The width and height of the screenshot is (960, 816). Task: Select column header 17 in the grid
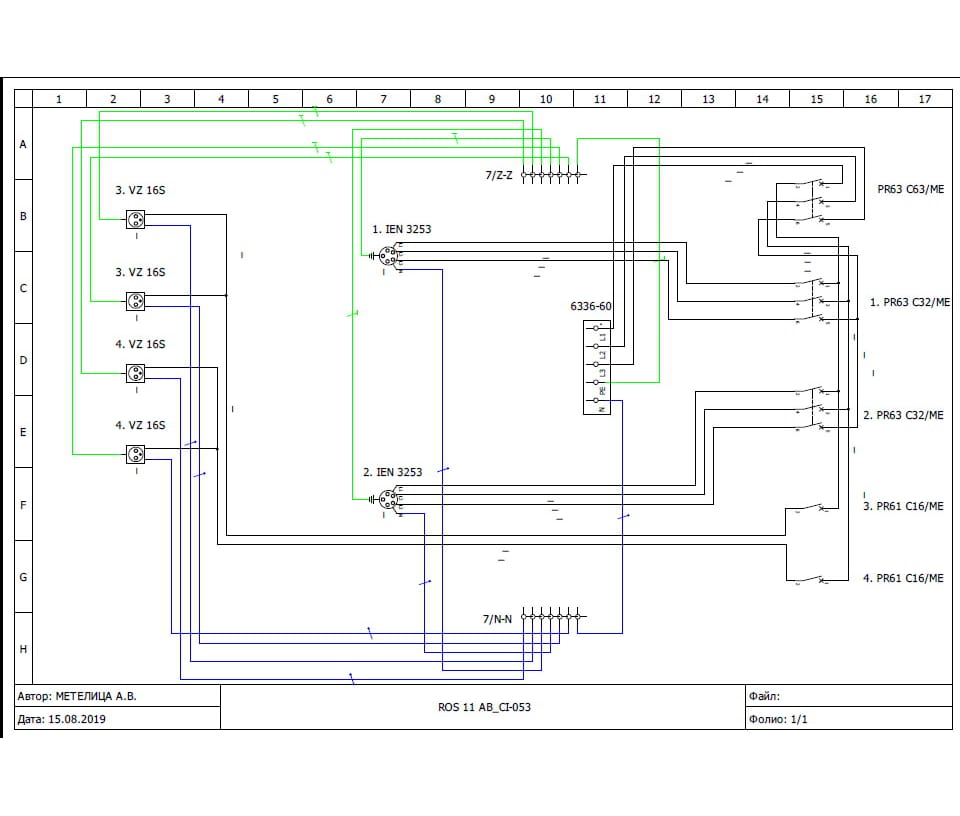[924, 99]
